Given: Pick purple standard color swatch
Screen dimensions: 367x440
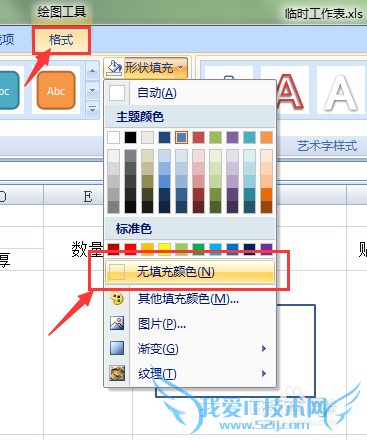Looking at the screenshot, I should (266, 249).
